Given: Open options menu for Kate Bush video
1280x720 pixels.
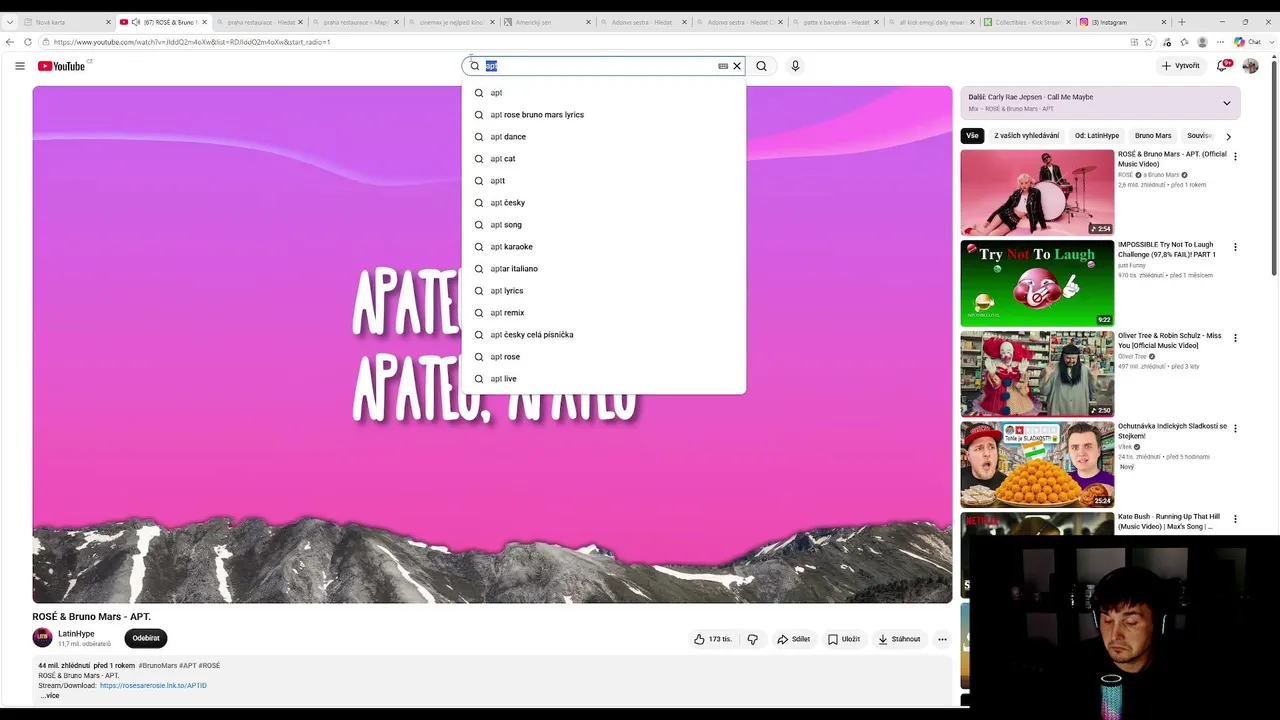Looking at the screenshot, I should [x=1235, y=519].
